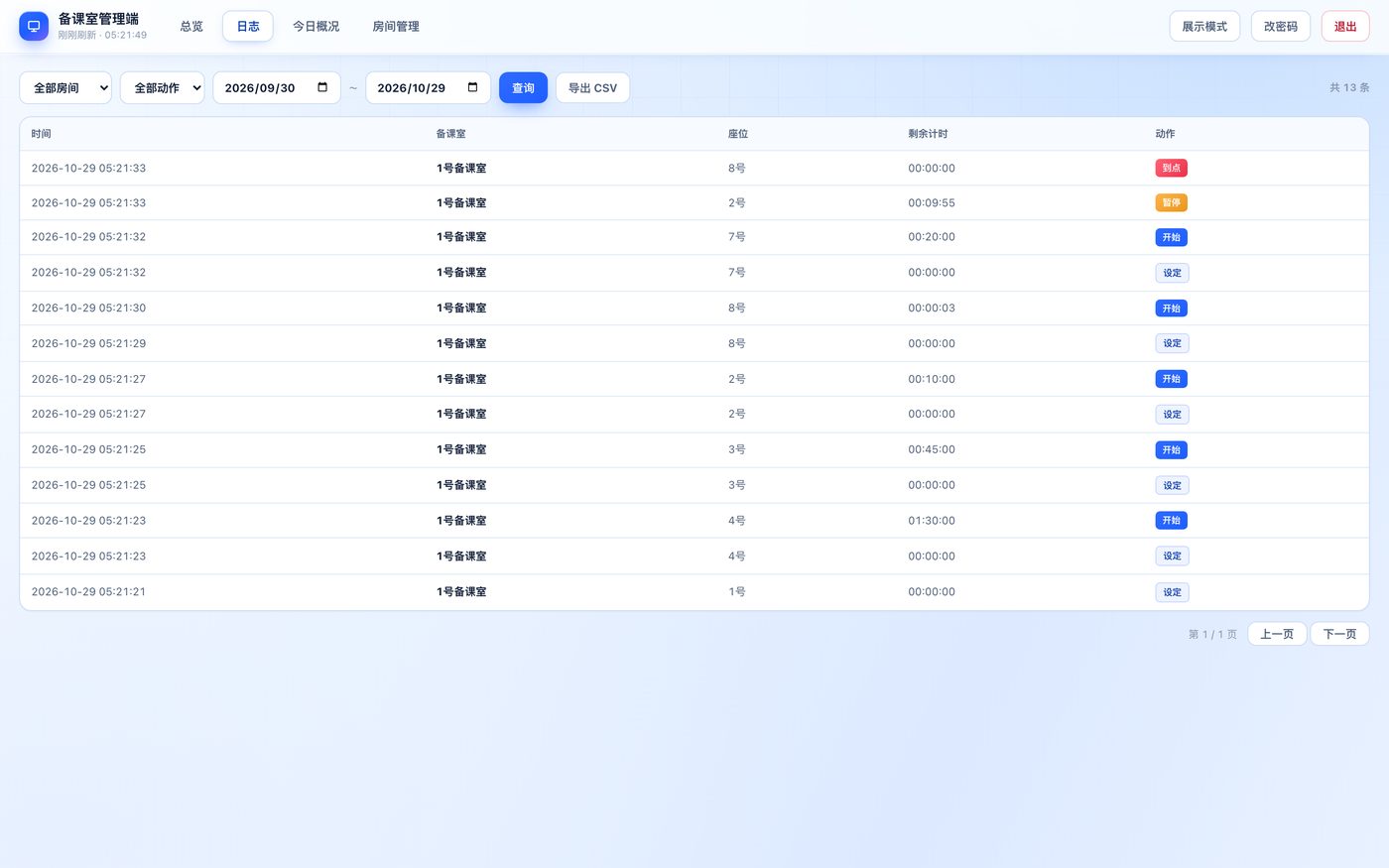Select the 日志 tab
1389x868 pixels.
[248, 27]
